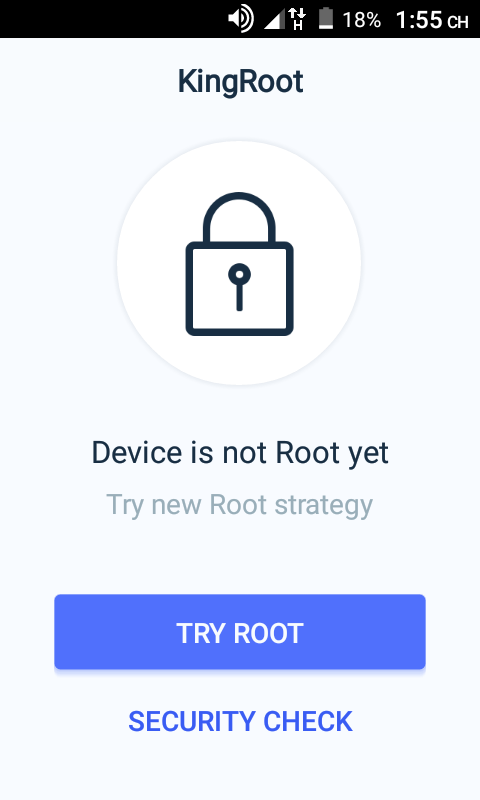
Task: Tap the speaker volume icon in status bar
Action: (240, 19)
